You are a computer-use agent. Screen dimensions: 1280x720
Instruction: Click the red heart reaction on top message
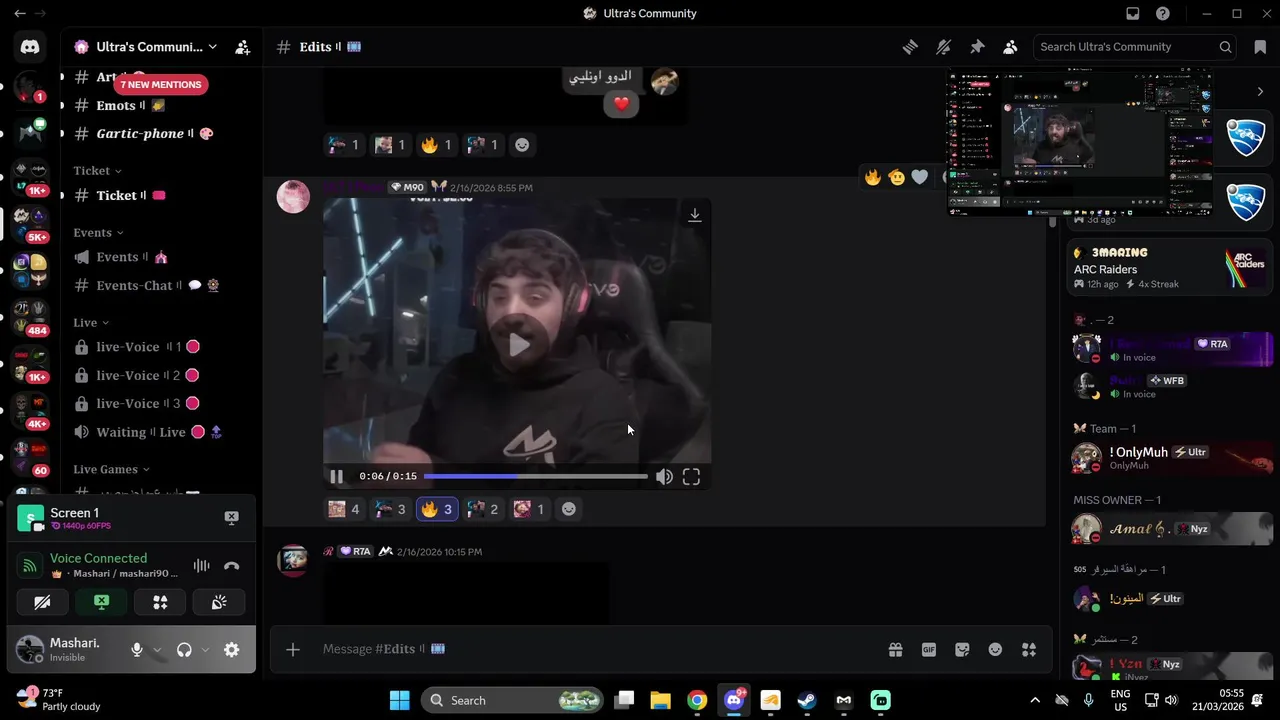[x=621, y=103]
